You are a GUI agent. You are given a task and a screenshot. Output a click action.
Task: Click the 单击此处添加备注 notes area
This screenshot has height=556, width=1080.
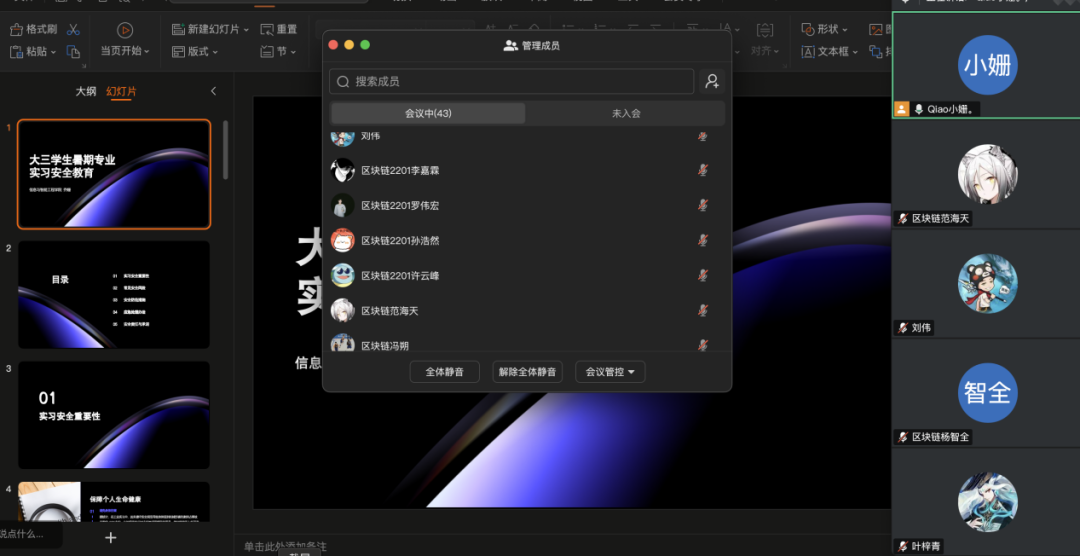[284, 547]
